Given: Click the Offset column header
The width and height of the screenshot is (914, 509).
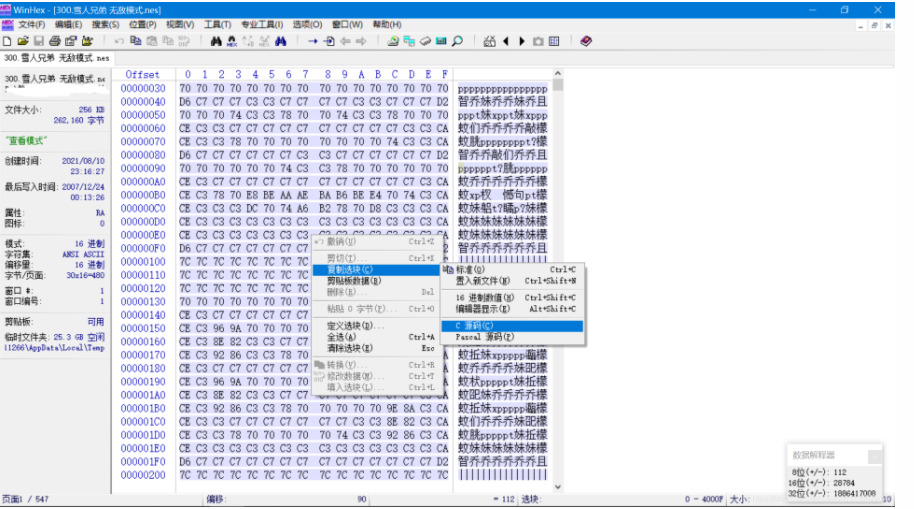Looking at the screenshot, I should pyautogui.click(x=142, y=75).
